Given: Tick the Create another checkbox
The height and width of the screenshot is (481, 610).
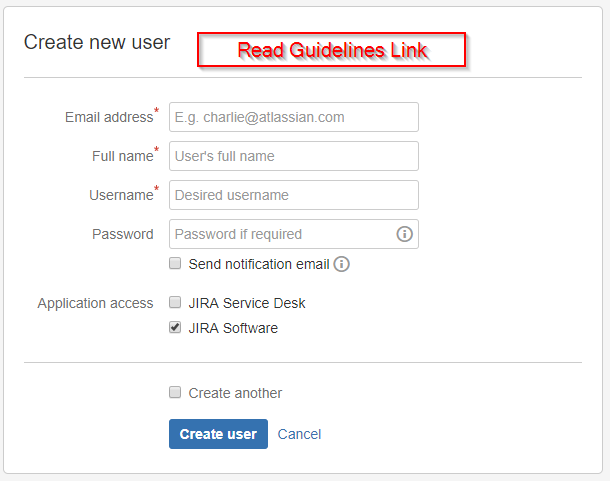Looking at the screenshot, I should [175, 392].
